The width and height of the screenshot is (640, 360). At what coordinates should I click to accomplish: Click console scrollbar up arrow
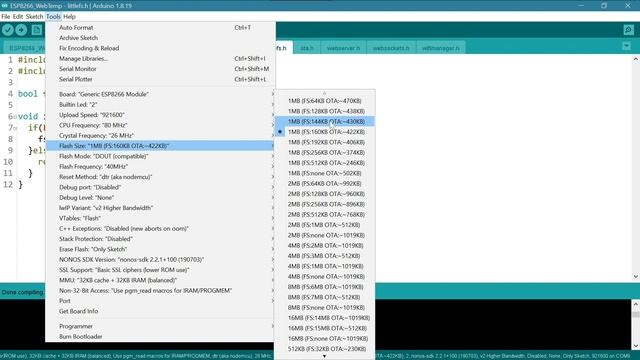click(x=636, y=304)
